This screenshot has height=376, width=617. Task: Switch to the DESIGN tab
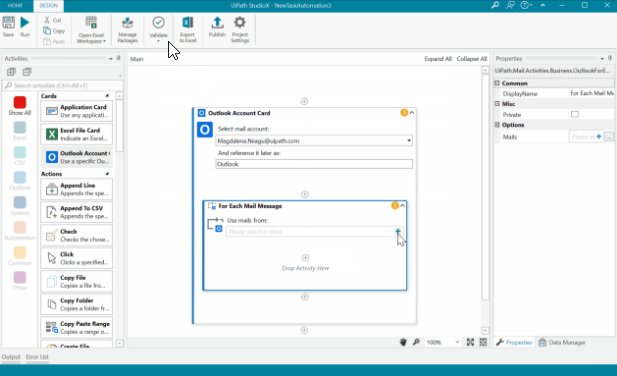(49, 6)
